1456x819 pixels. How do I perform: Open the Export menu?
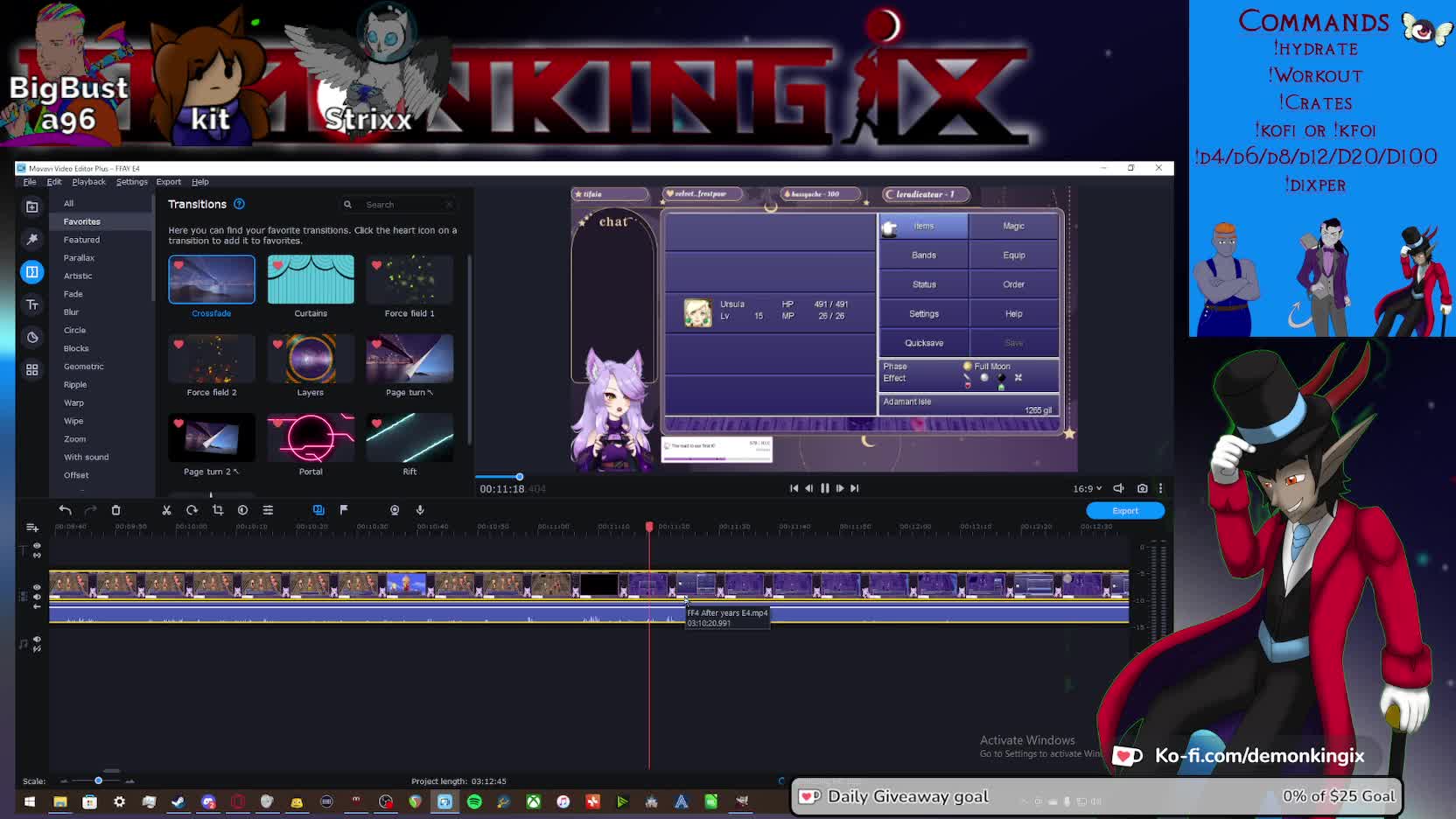tap(169, 182)
